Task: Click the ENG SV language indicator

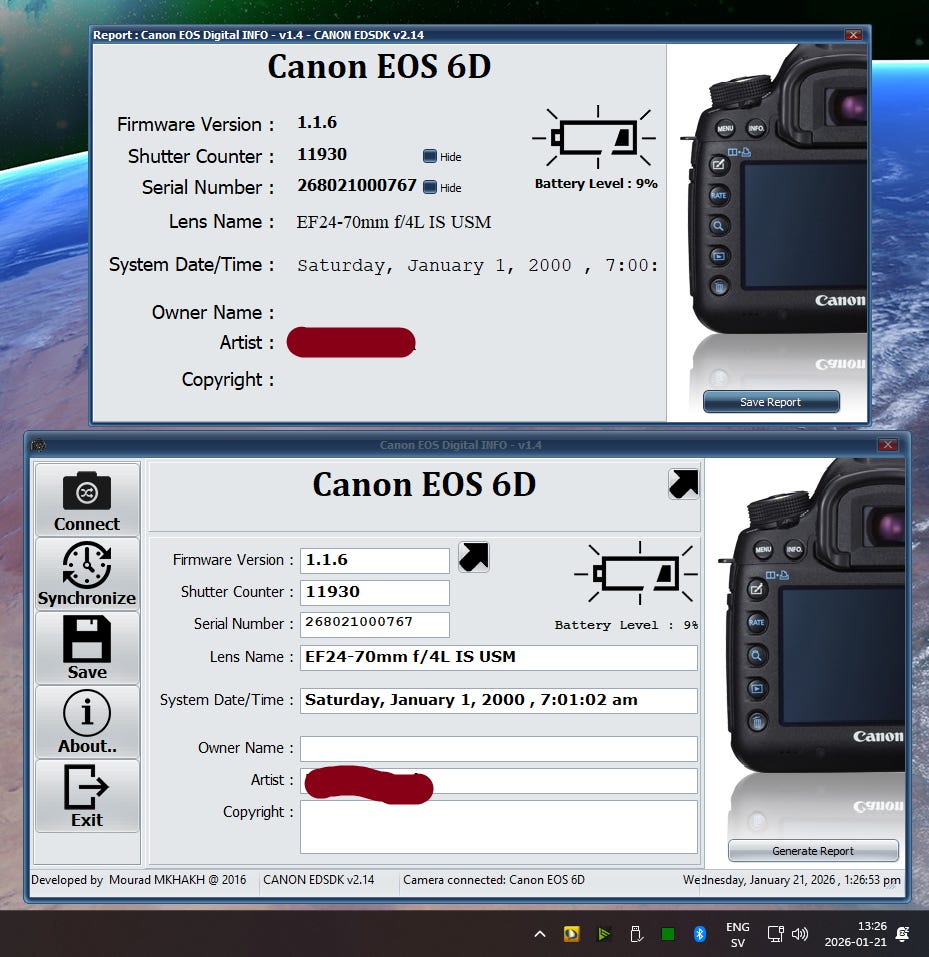Action: [x=737, y=934]
